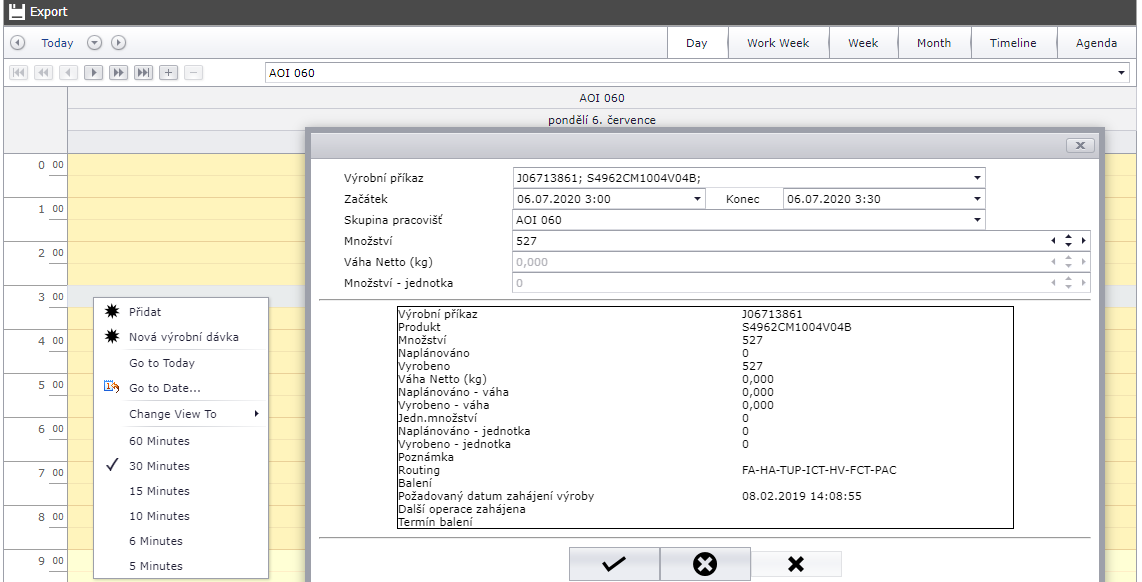This screenshot has width=1142, height=582.
Task: Jump to the last resource page
Action: (143, 73)
